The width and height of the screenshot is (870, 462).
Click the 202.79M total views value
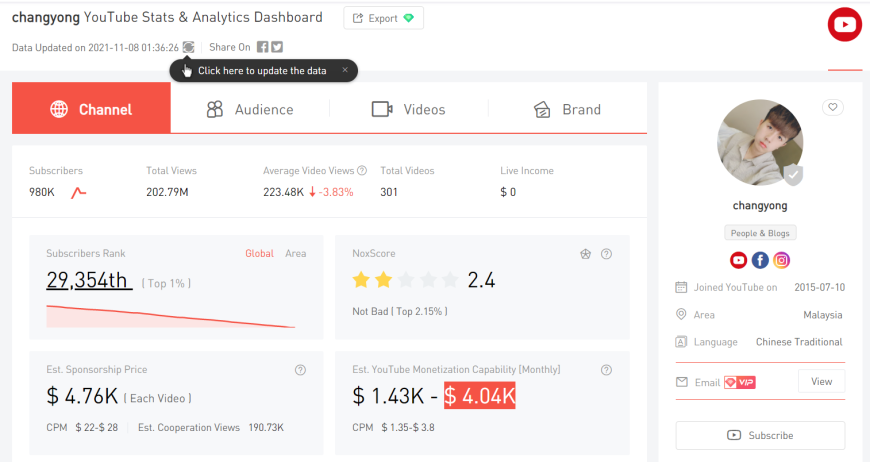[167, 192]
